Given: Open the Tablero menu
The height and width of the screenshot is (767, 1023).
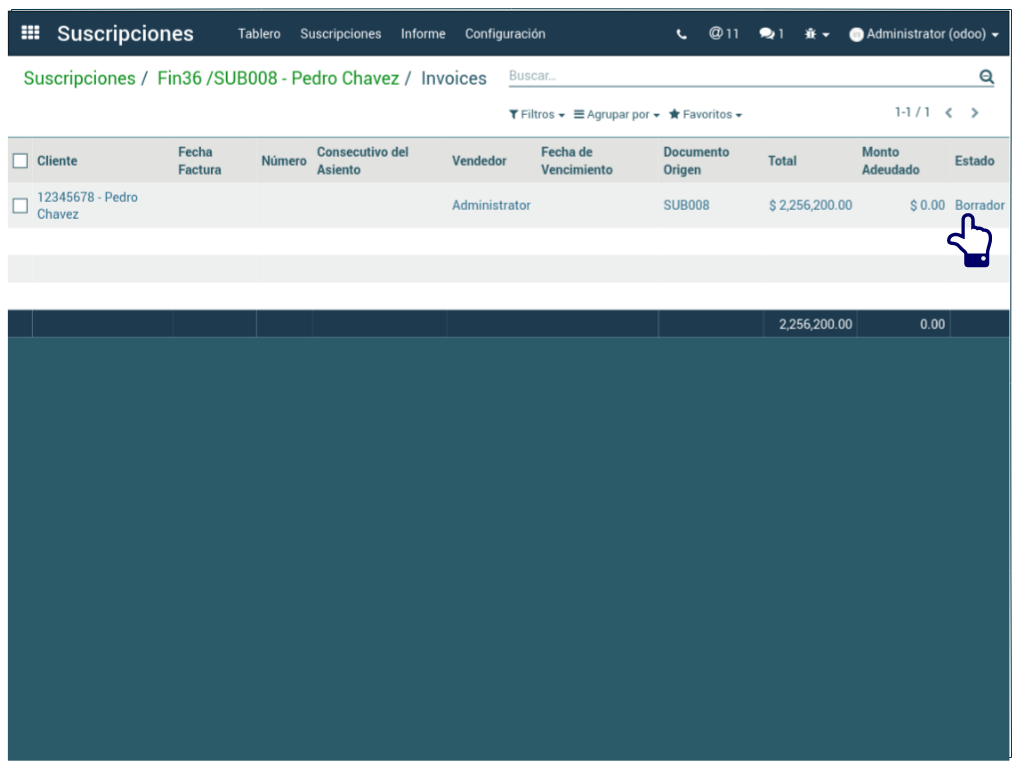Looking at the screenshot, I should (x=259, y=34).
